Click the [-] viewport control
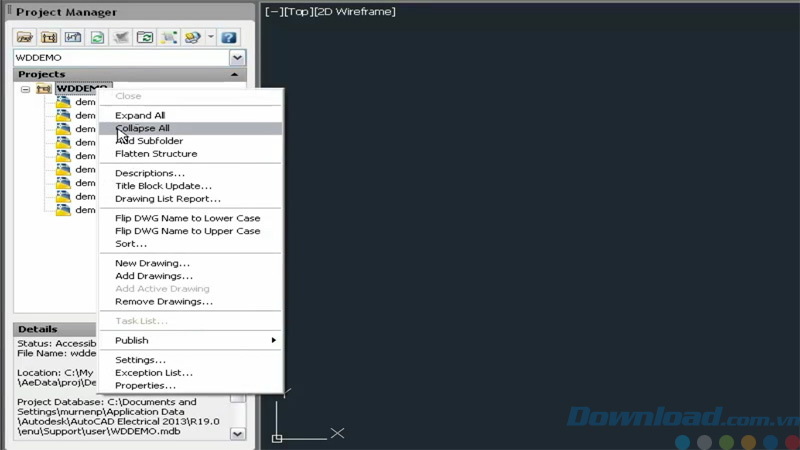The image size is (800, 450). click(x=273, y=11)
